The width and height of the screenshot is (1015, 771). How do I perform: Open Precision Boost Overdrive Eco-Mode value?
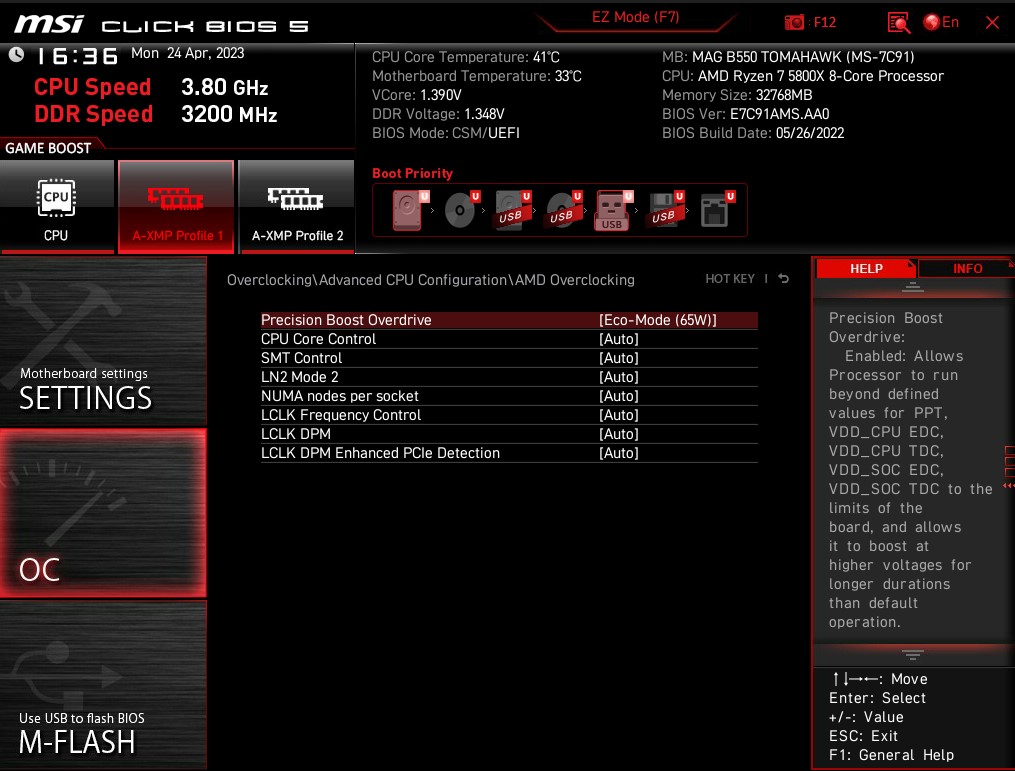pyautogui.click(x=658, y=320)
